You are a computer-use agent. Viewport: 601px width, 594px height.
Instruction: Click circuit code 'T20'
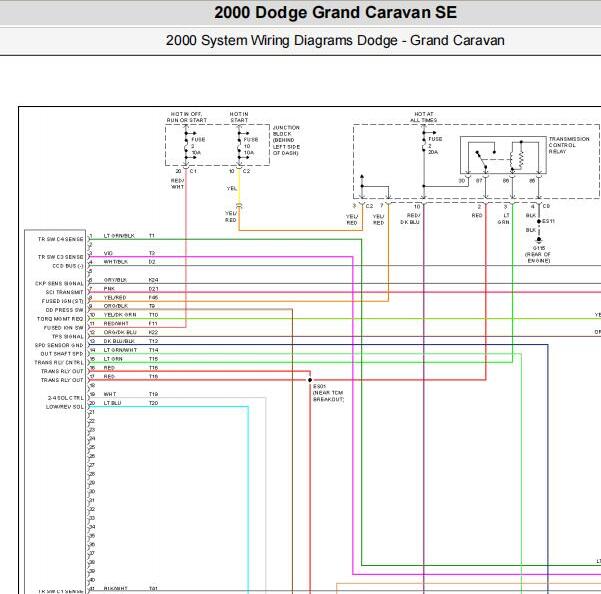(153, 403)
